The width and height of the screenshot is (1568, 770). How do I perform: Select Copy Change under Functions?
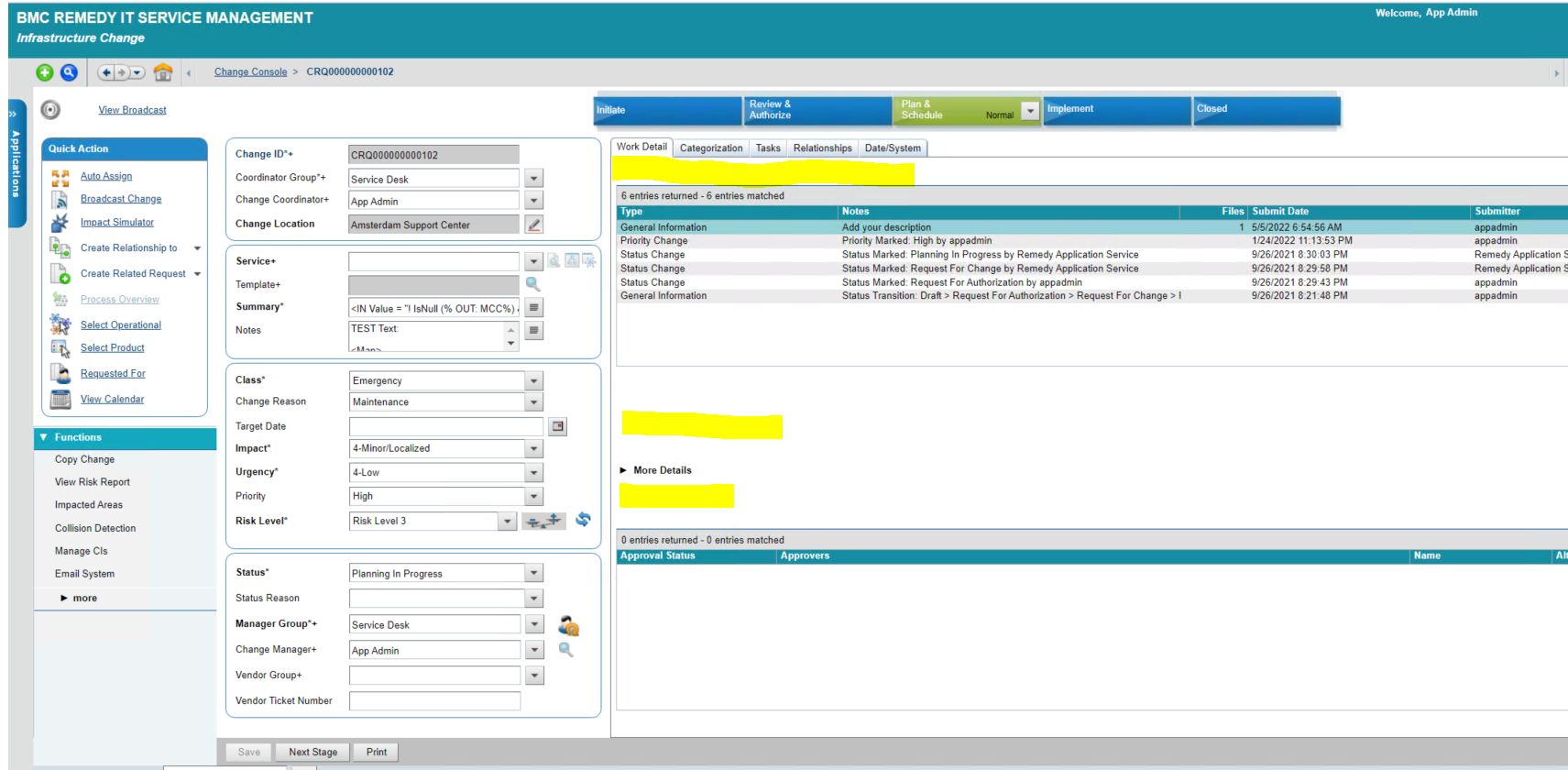tap(84, 459)
